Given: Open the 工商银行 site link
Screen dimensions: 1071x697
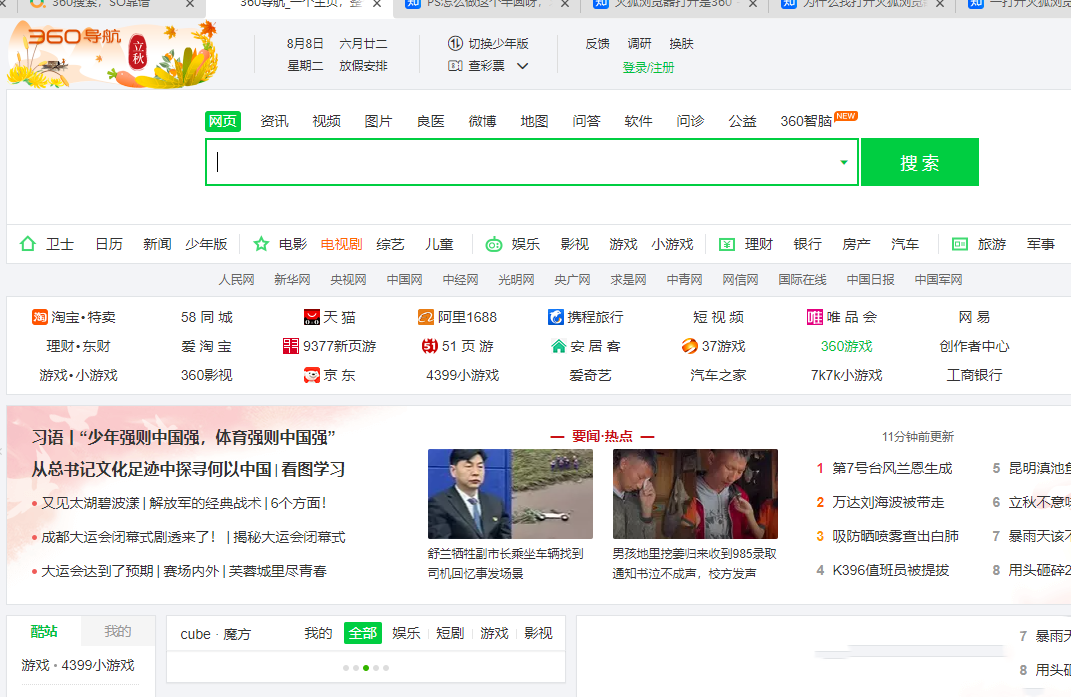Looking at the screenshot, I should click(974, 375).
